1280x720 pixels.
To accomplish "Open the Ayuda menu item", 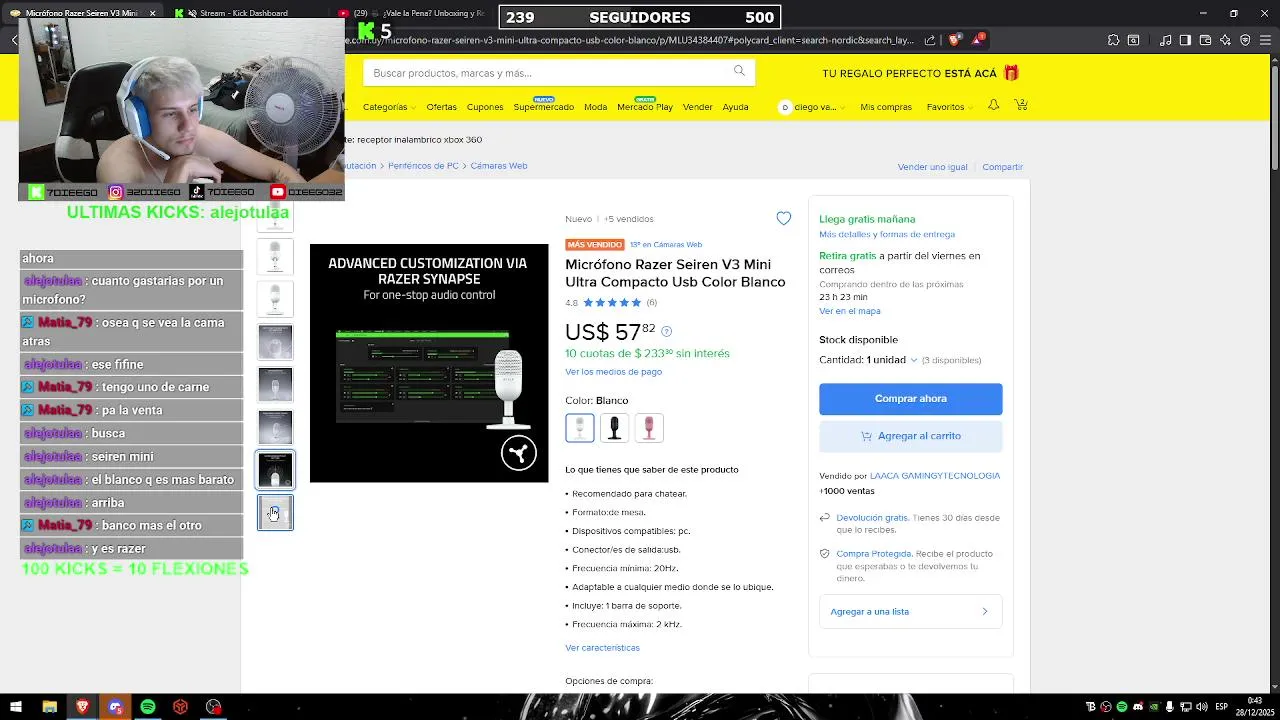I will (x=735, y=107).
